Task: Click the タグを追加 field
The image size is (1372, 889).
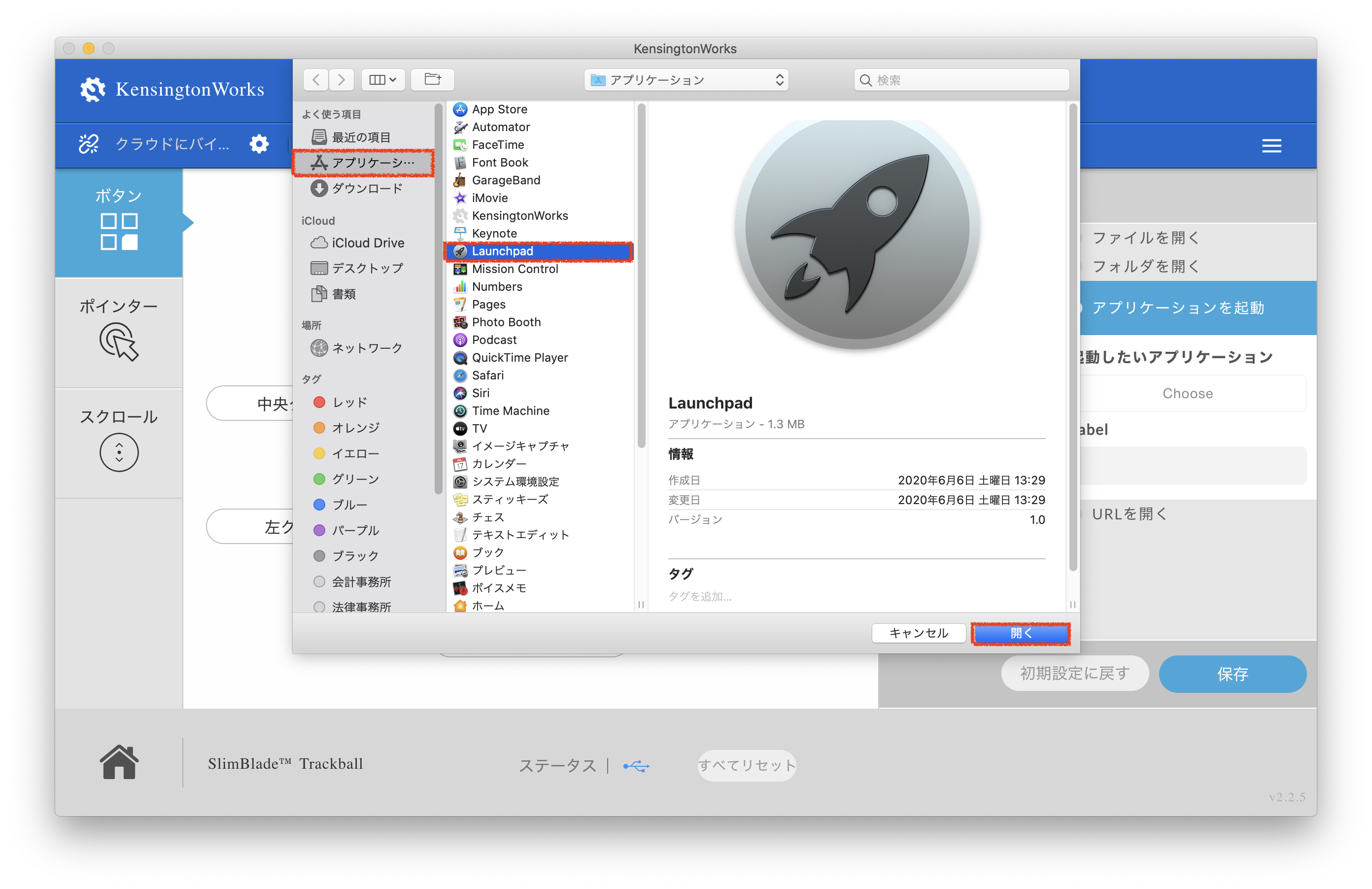Action: 700,597
